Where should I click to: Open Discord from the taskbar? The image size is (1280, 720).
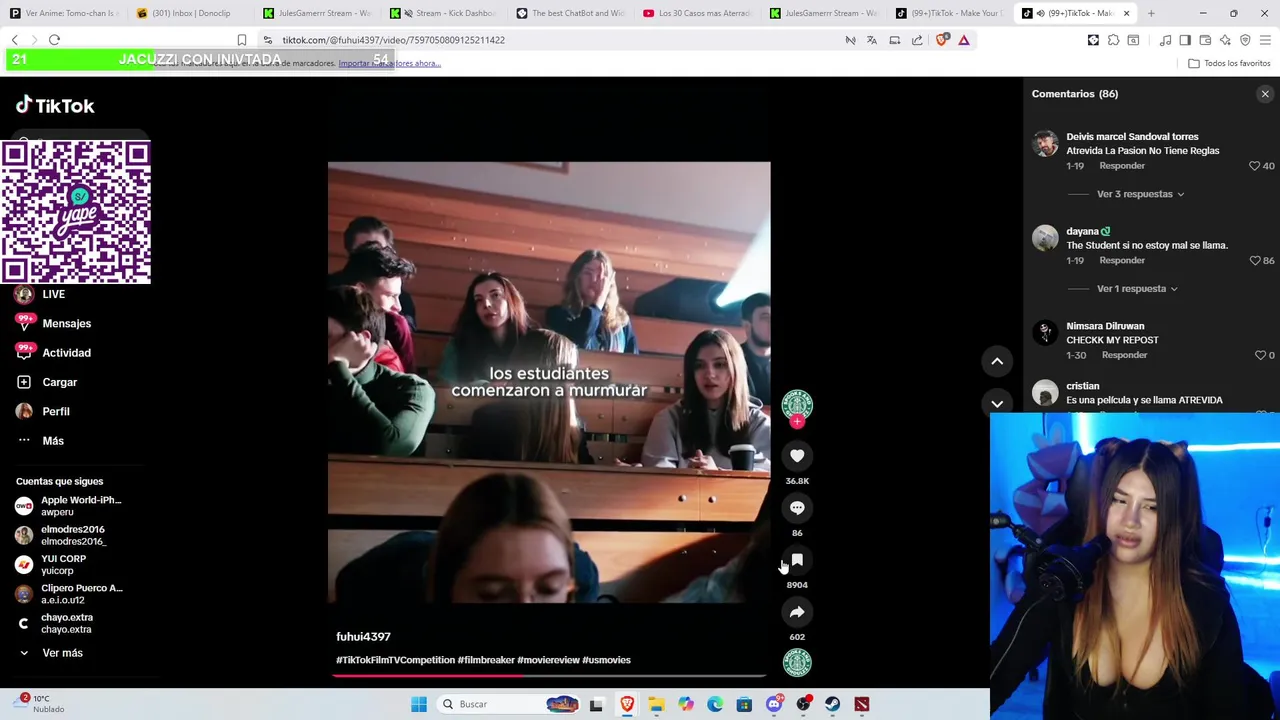click(x=774, y=704)
